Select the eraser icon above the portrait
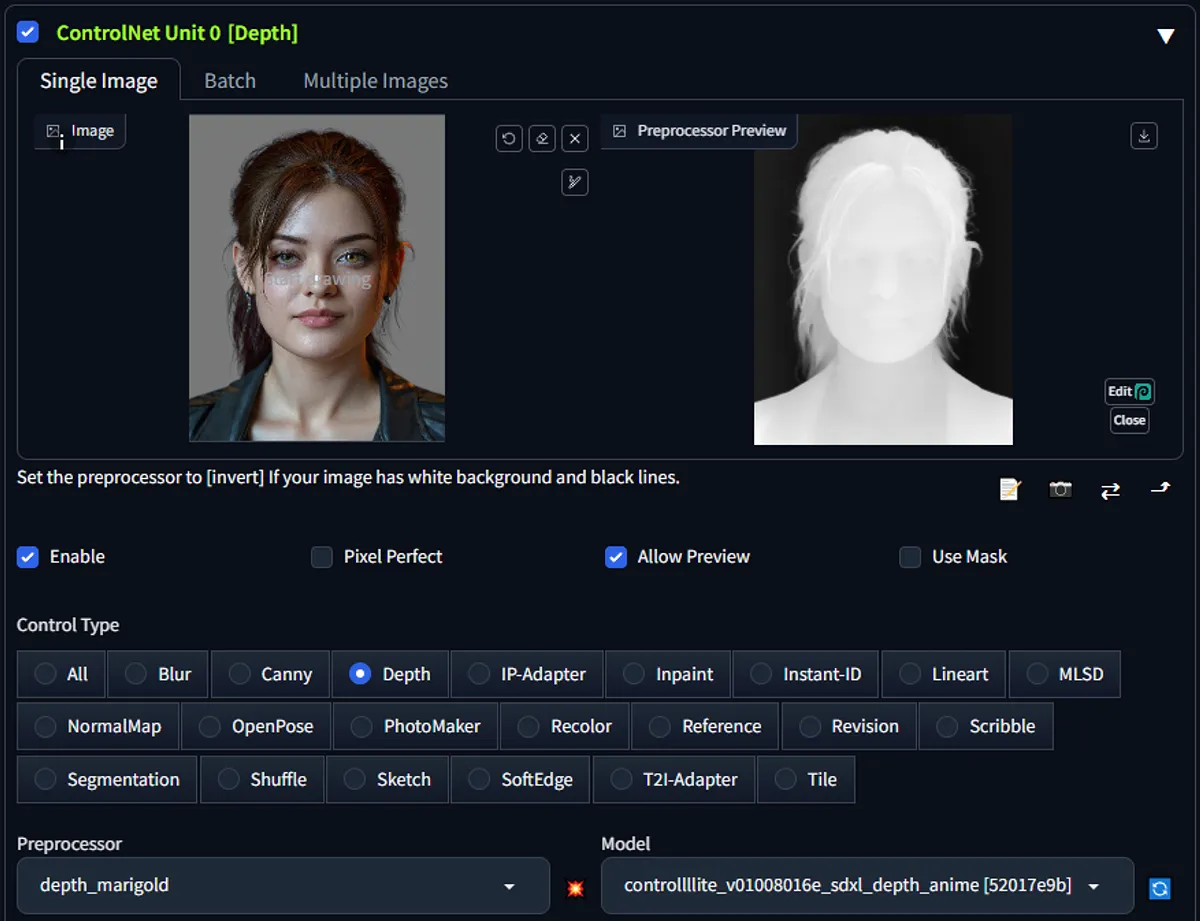The image size is (1200, 921). [541, 138]
